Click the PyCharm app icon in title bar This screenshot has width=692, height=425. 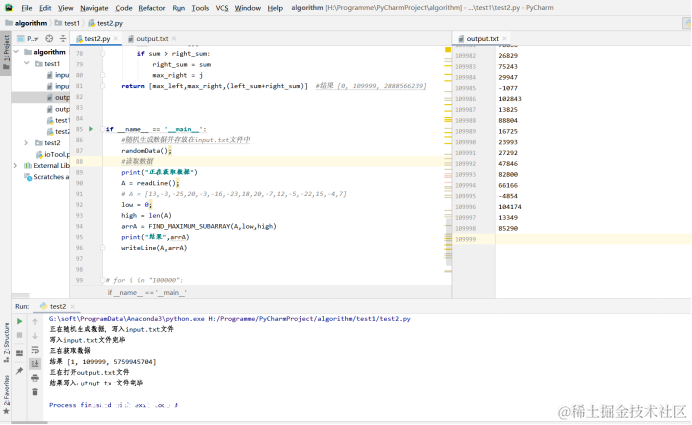pos(9,8)
